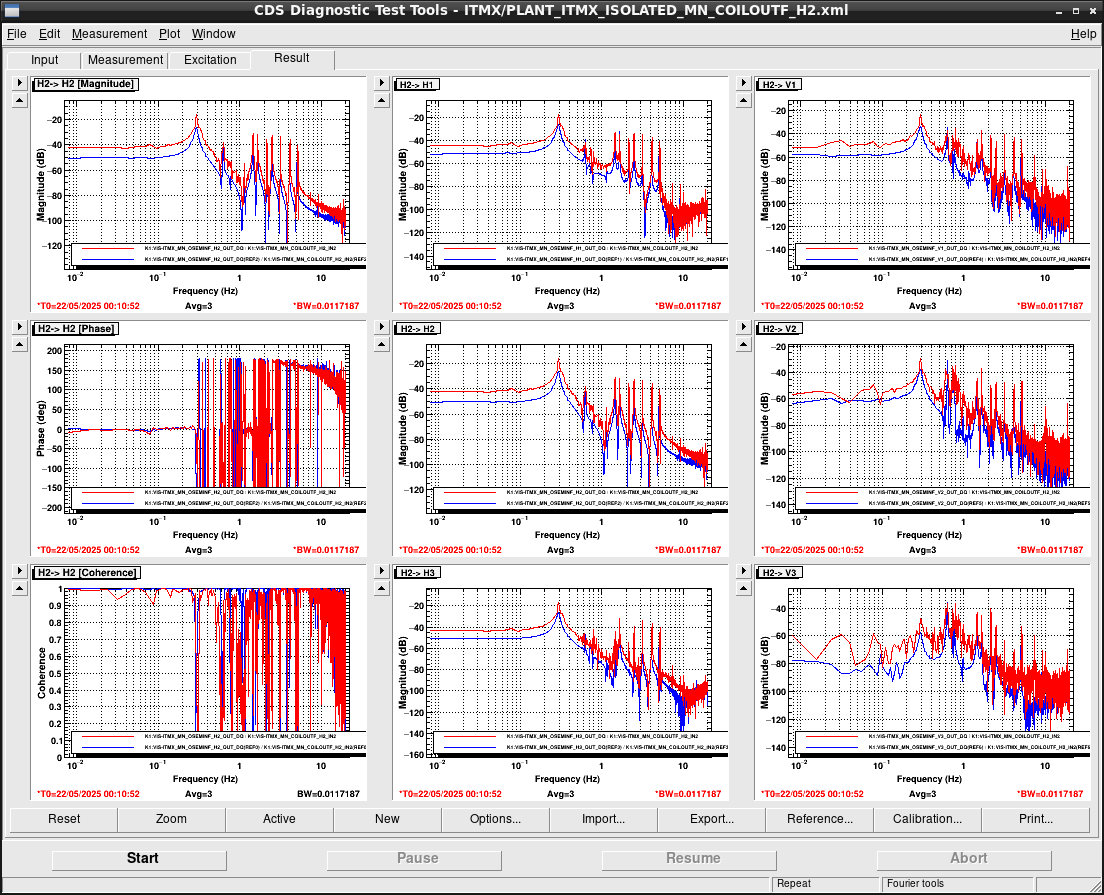
Task: Click right-arrow icon beside middle H2-> H2 plot
Action: 382,327
